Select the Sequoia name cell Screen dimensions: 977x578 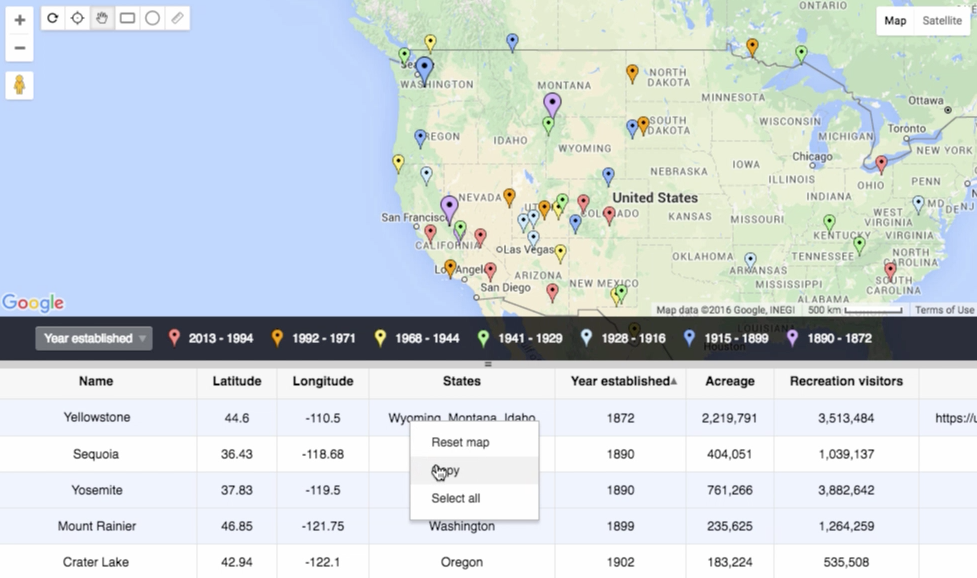click(96, 454)
